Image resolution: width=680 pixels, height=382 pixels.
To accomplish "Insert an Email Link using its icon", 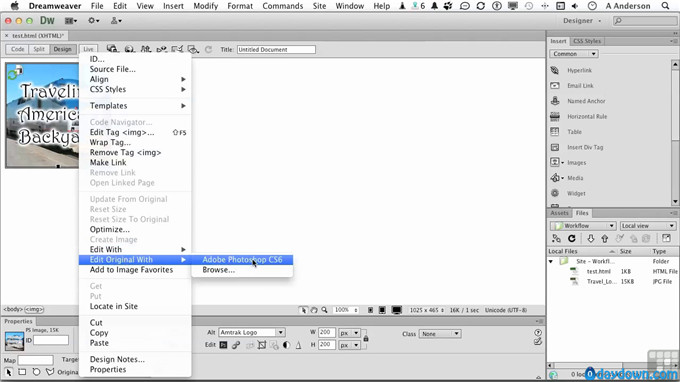I will click(555, 85).
